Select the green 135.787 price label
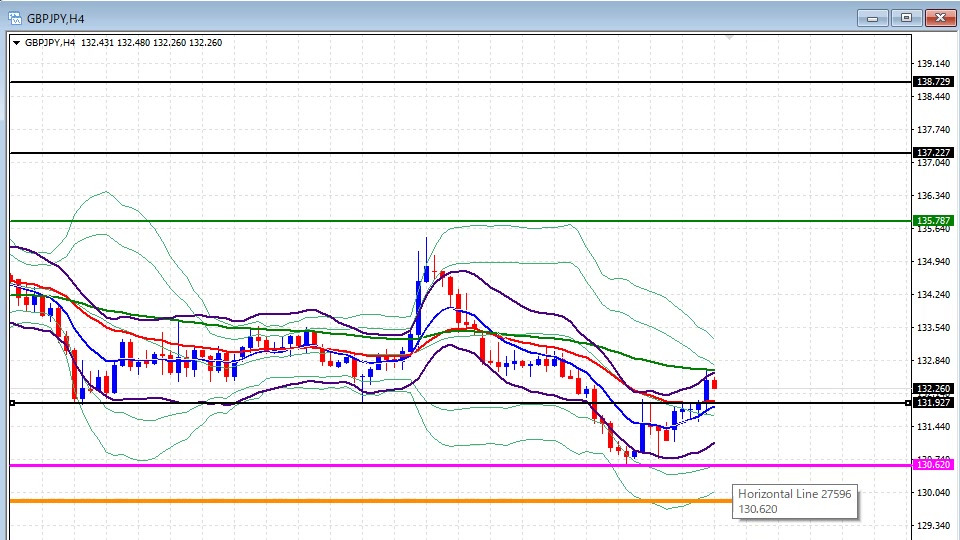The image size is (960, 540). [933, 220]
